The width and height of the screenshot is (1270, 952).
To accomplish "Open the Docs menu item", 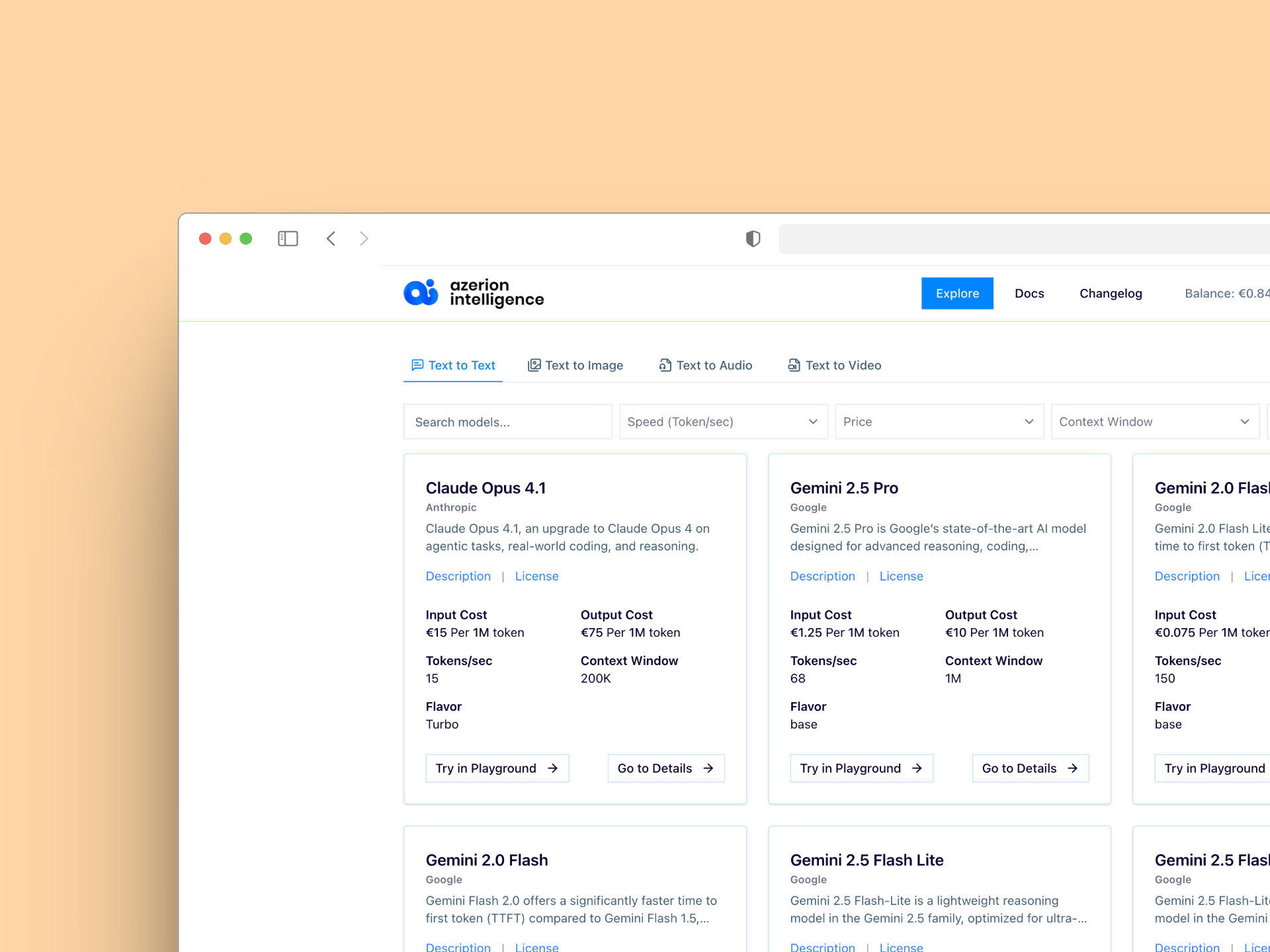I will pos(1029,294).
